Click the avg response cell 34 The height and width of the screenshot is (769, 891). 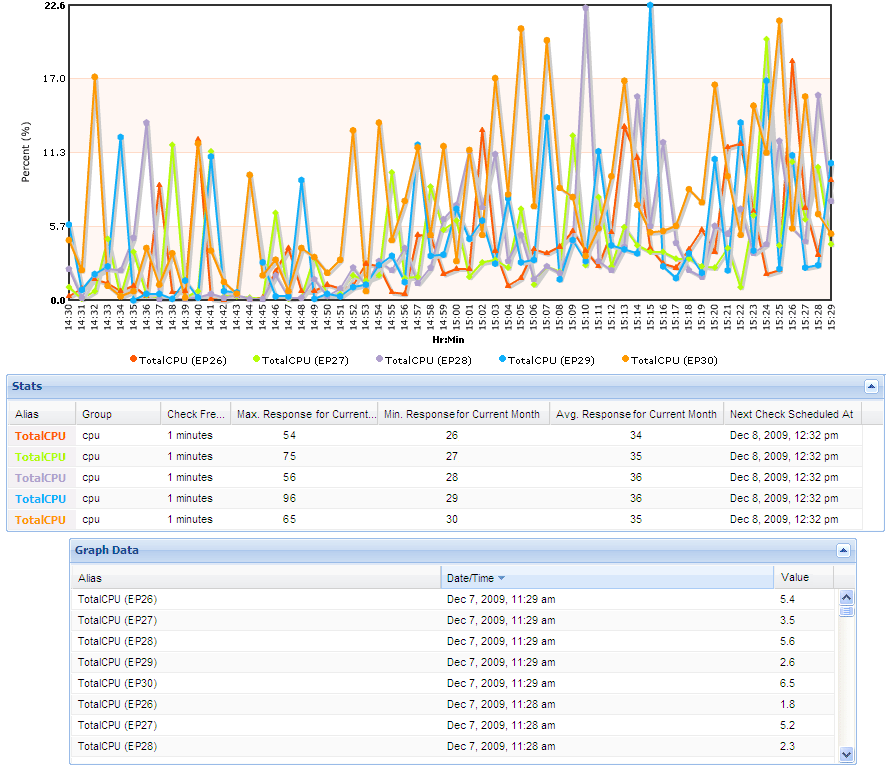pyautogui.click(x=636, y=435)
